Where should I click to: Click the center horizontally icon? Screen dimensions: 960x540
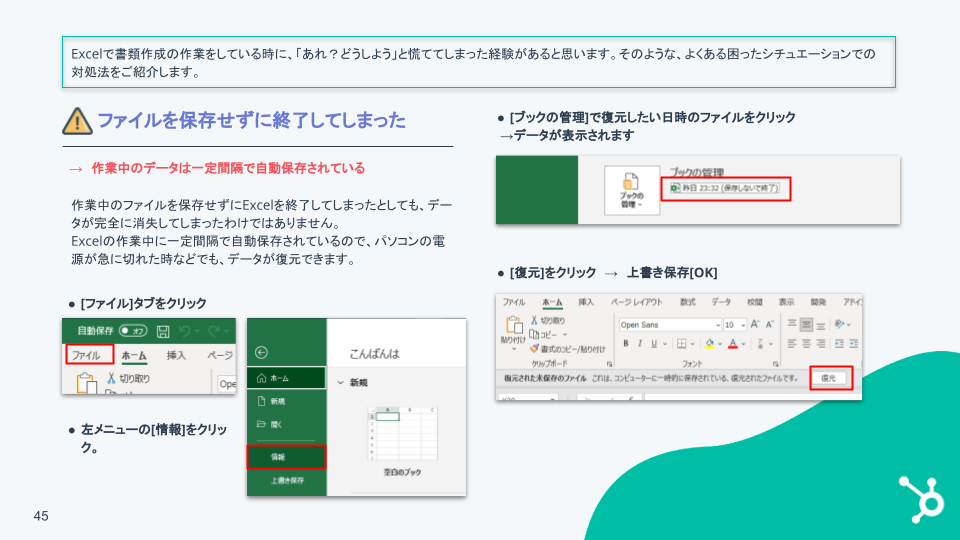click(806, 343)
